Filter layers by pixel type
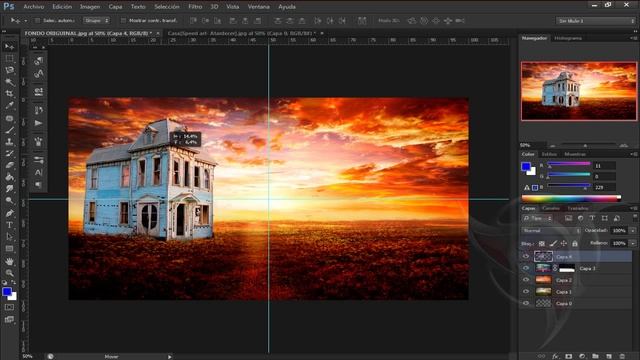 (568, 218)
